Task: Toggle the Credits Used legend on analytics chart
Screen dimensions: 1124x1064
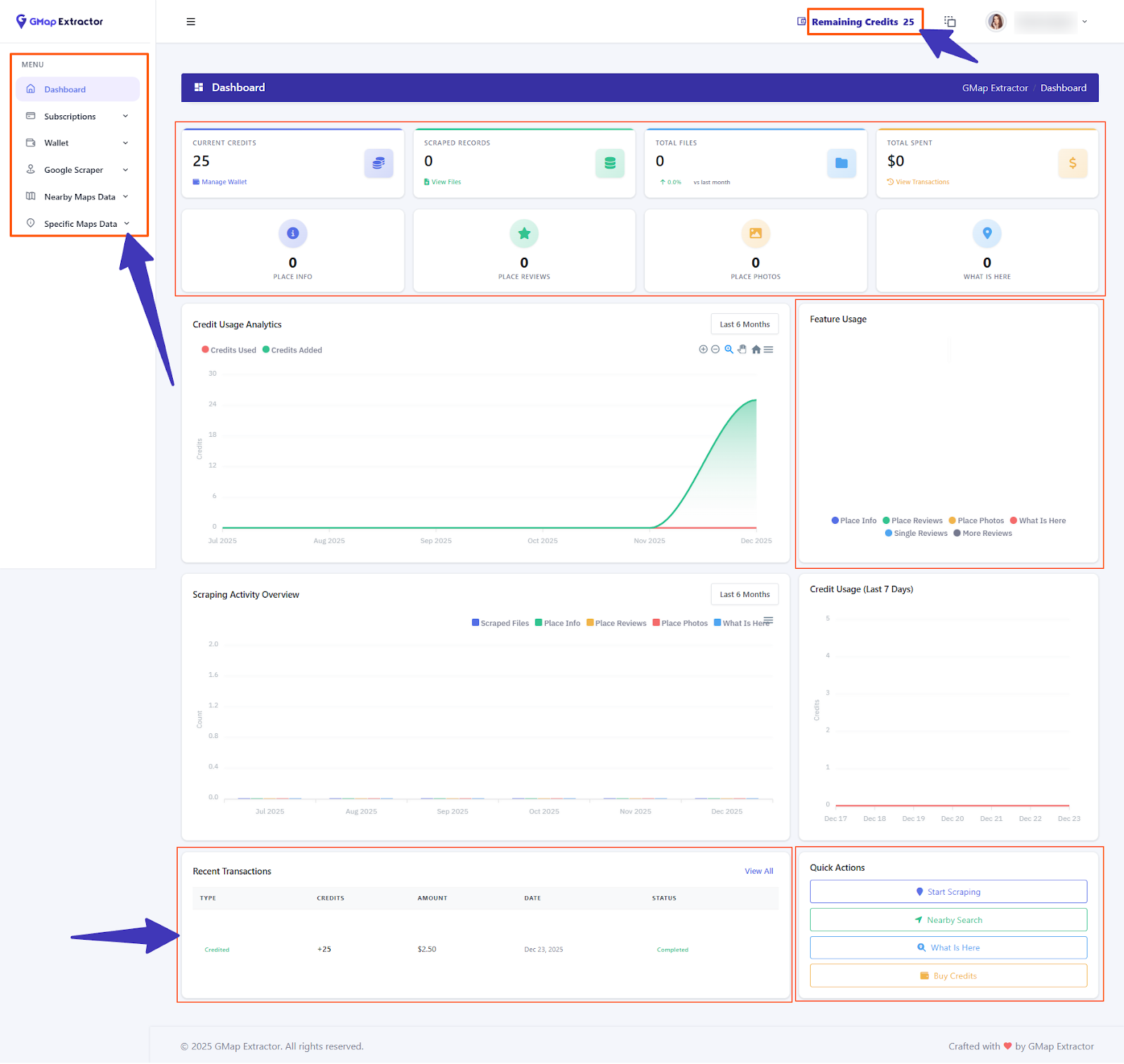Action: click(228, 349)
